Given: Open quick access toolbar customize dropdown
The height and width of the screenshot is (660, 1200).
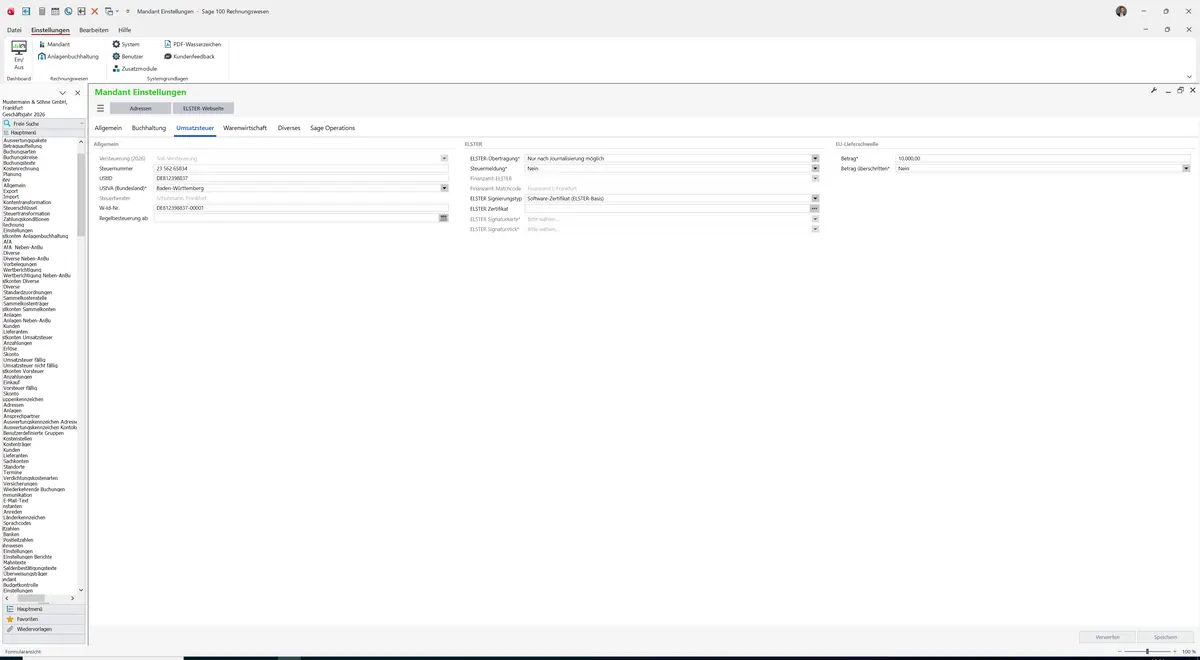Looking at the screenshot, I should [127, 11].
